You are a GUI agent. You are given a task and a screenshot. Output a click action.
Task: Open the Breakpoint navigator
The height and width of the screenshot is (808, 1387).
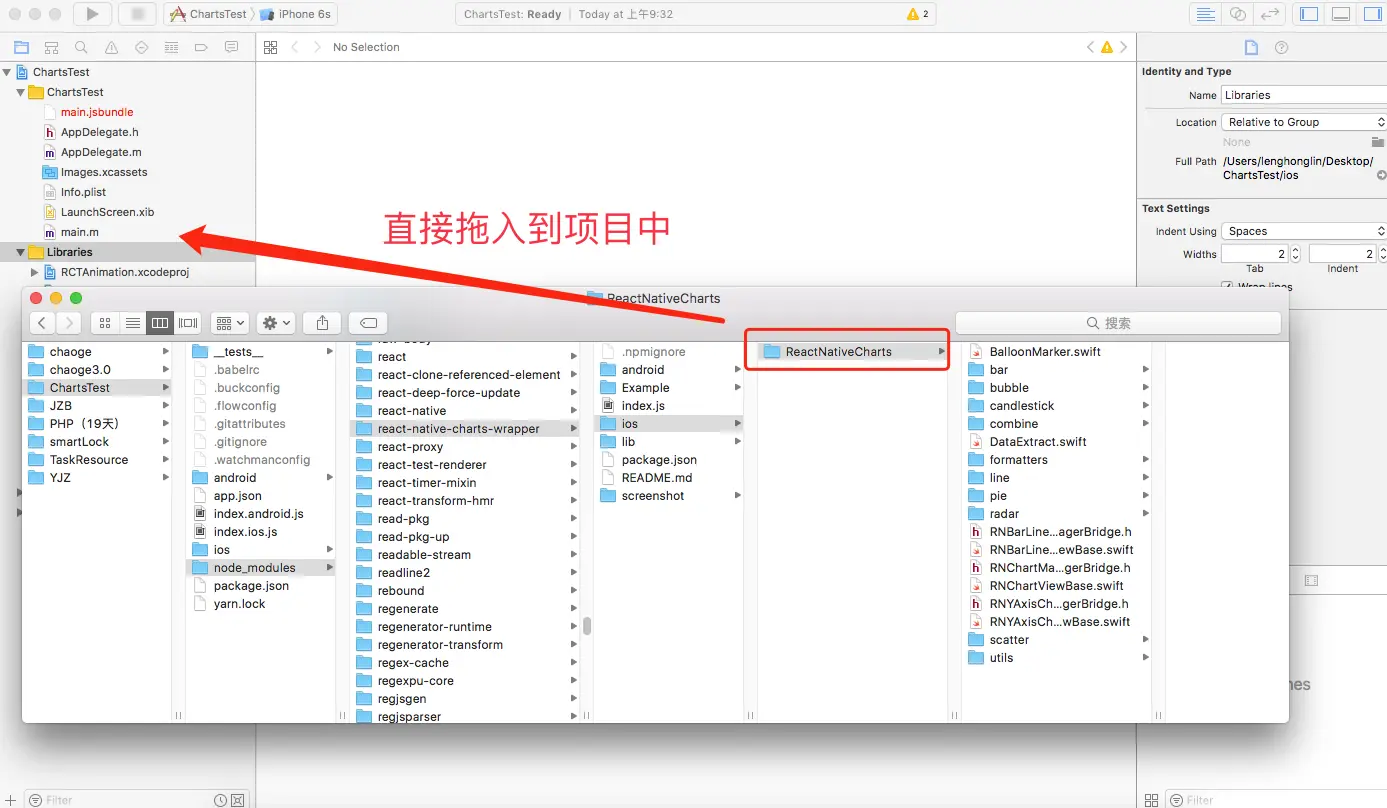point(201,47)
